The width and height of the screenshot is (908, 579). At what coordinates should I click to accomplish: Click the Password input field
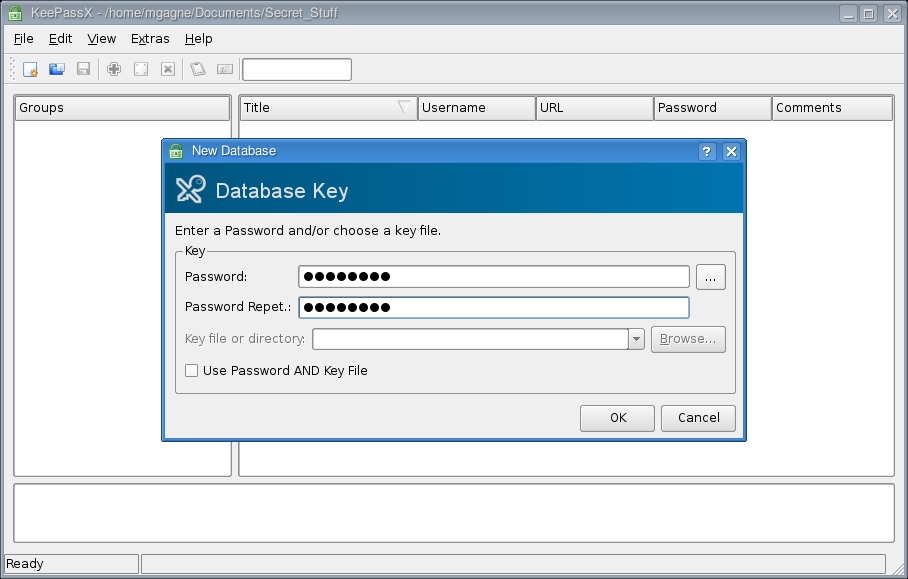point(493,277)
